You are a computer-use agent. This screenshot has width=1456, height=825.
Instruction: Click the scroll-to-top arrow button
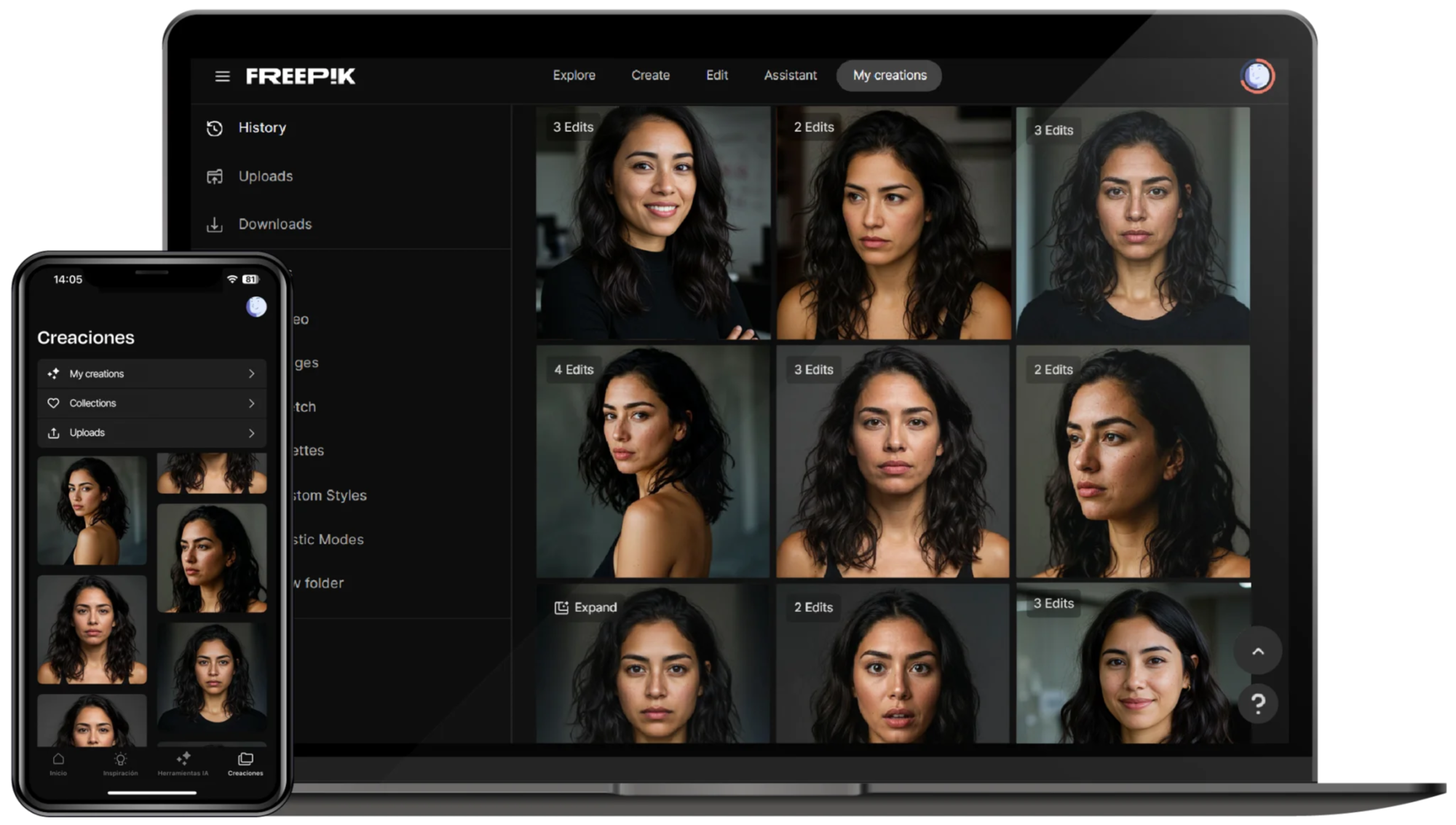point(1257,652)
